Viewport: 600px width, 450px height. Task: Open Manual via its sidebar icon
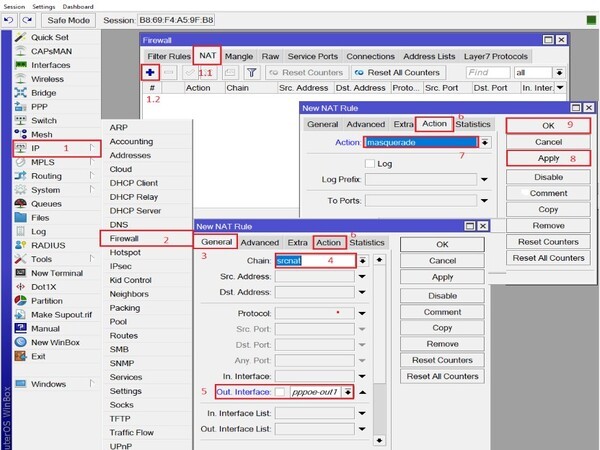click(x=20, y=328)
